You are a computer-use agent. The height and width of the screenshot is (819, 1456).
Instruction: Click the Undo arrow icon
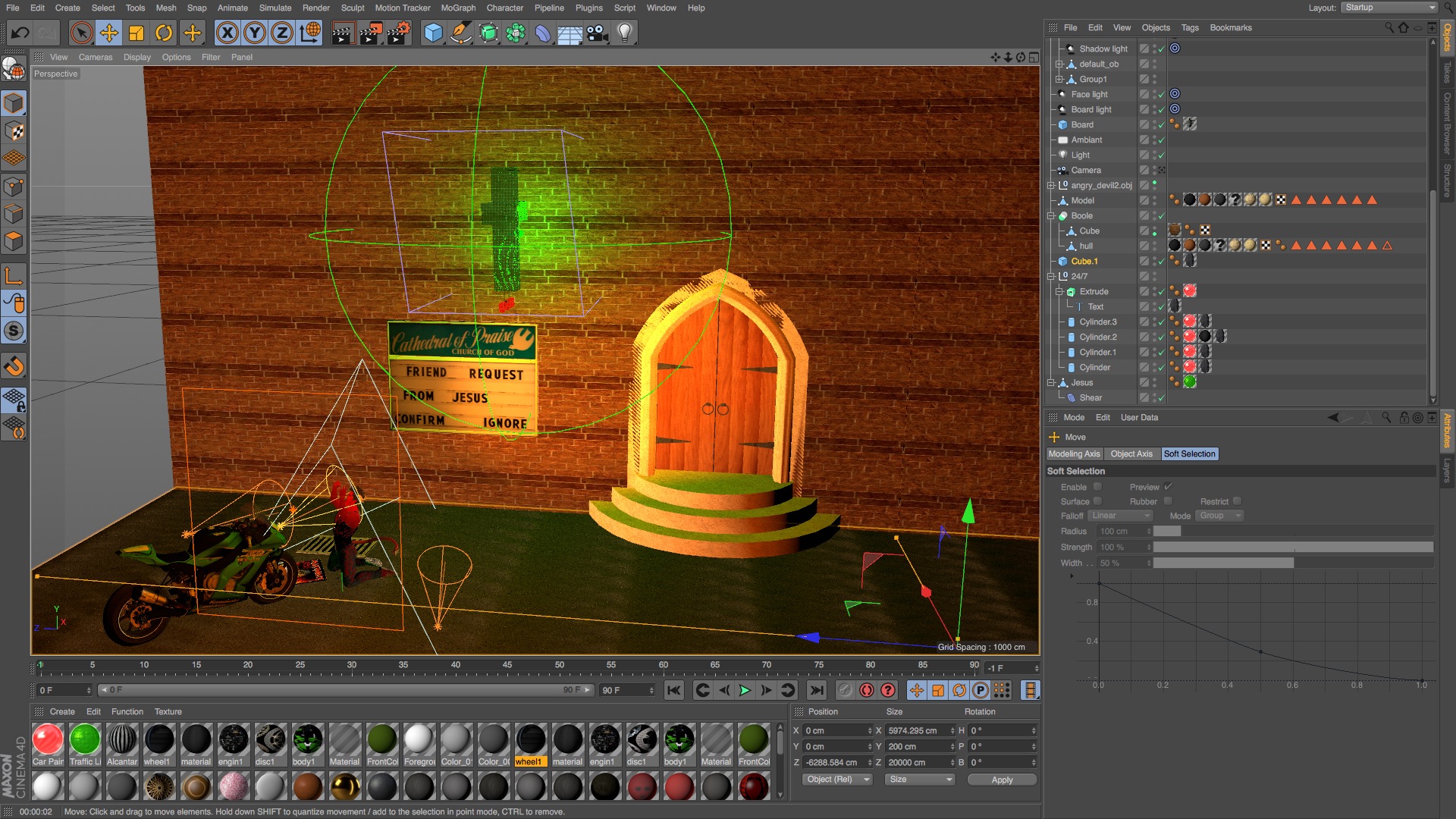pyautogui.click(x=20, y=33)
